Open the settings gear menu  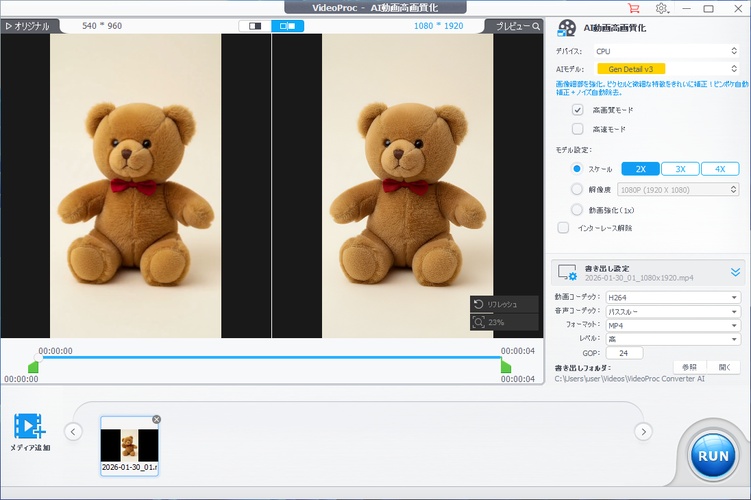[x=662, y=8]
